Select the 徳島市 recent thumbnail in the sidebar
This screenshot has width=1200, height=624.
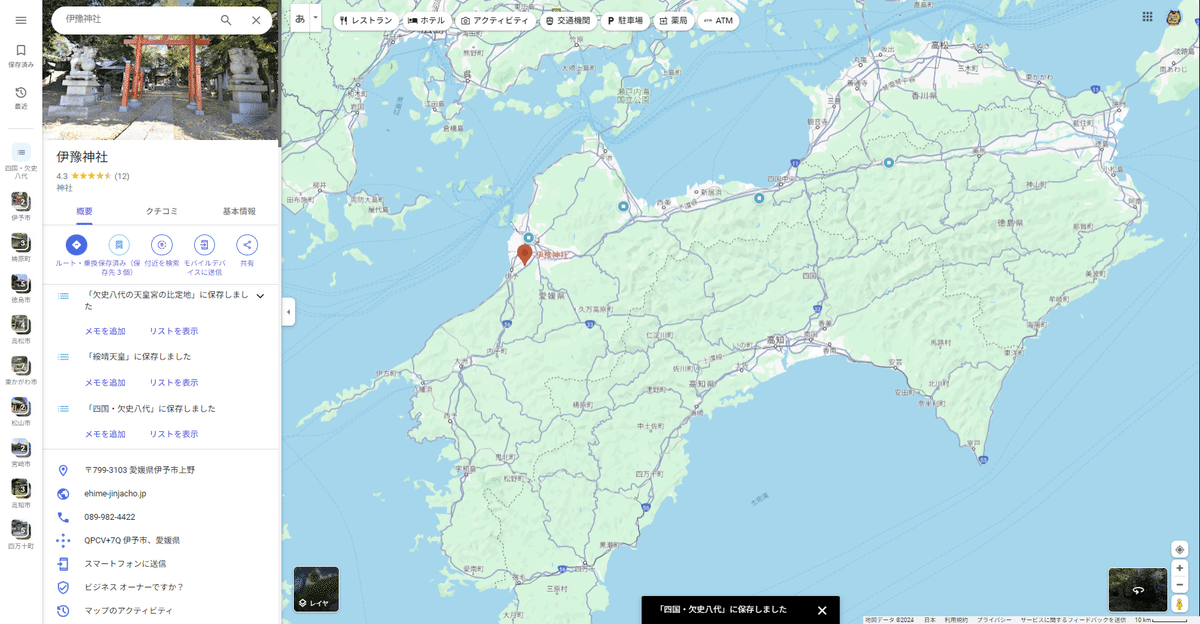(21, 288)
